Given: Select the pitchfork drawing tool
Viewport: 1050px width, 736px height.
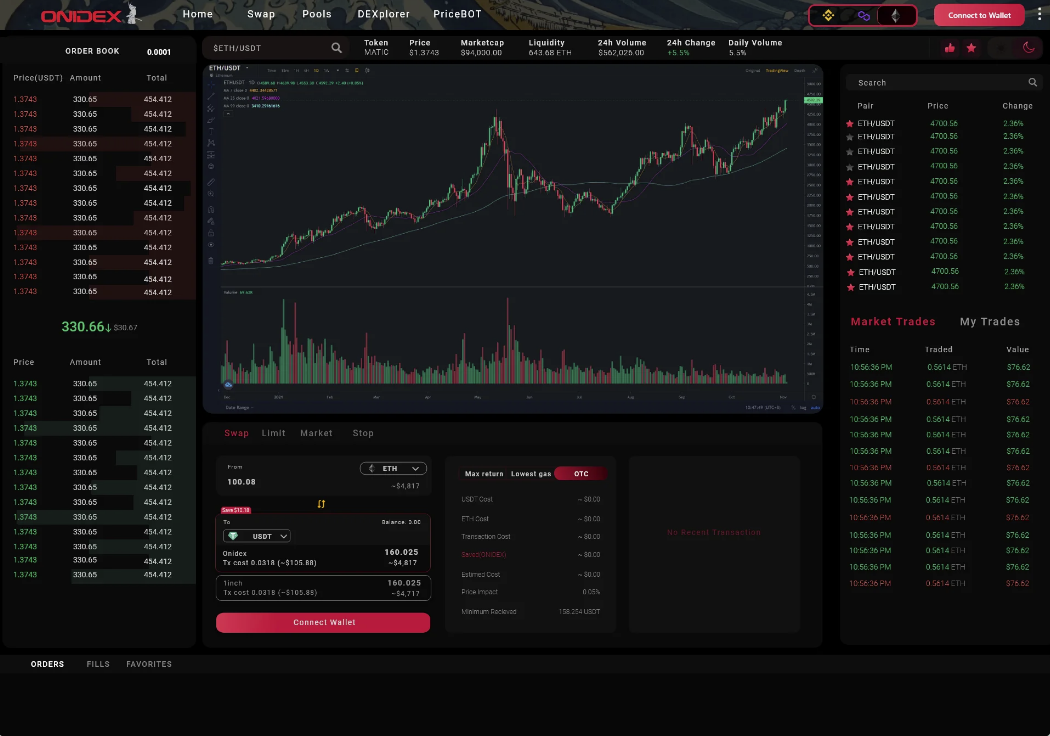Looking at the screenshot, I should click(x=210, y=108).
